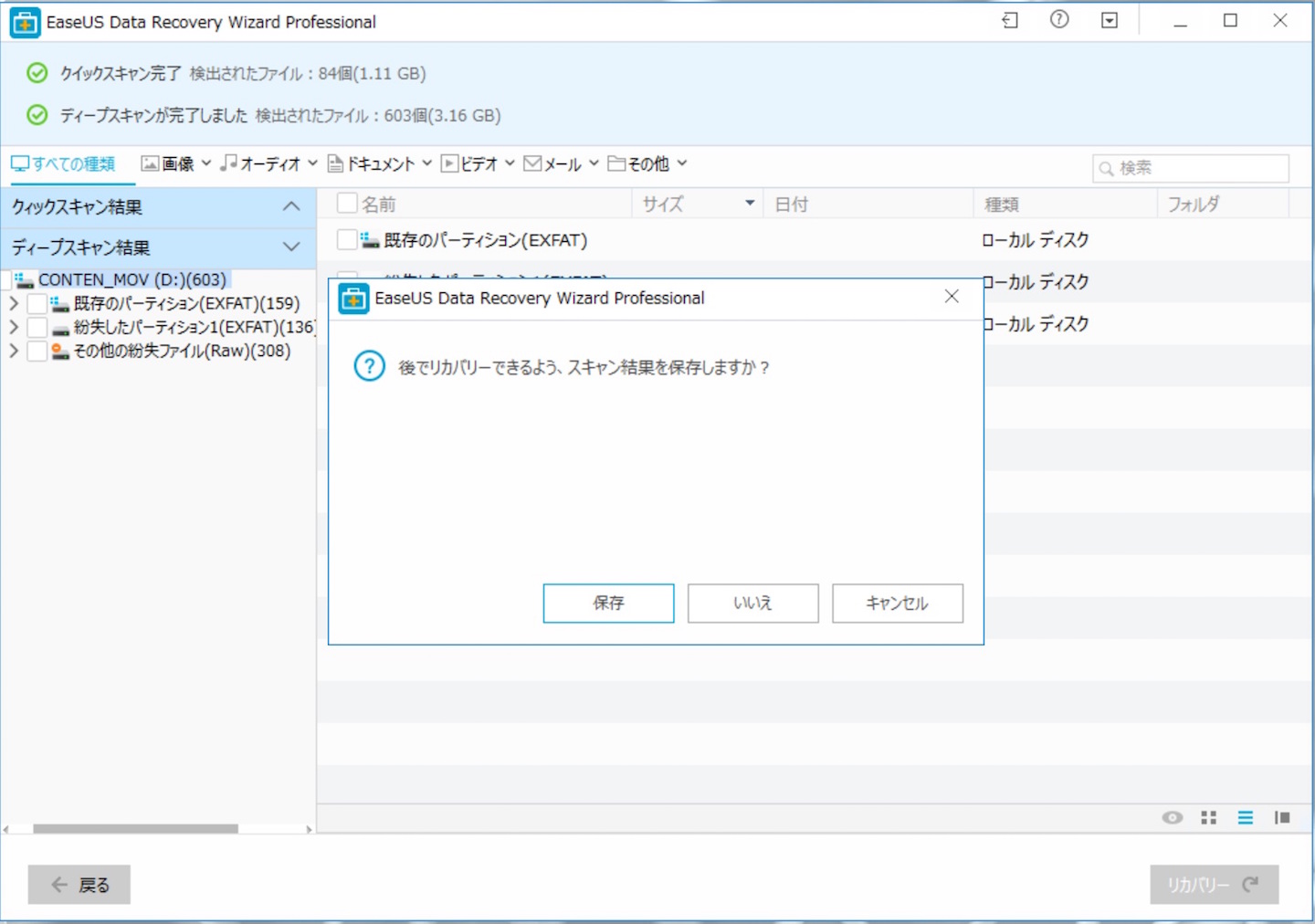Click the CONTEN_MOV drive icon in tree
This screenshot has width=1315, height=924.
click(25, 279)
